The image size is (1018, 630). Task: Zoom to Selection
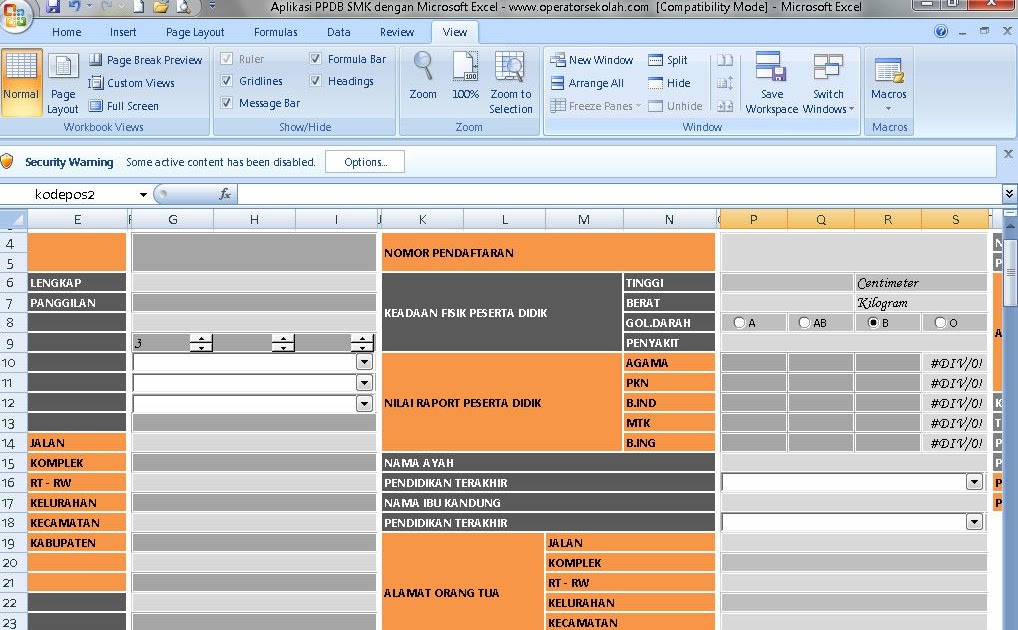pos(510,83)
